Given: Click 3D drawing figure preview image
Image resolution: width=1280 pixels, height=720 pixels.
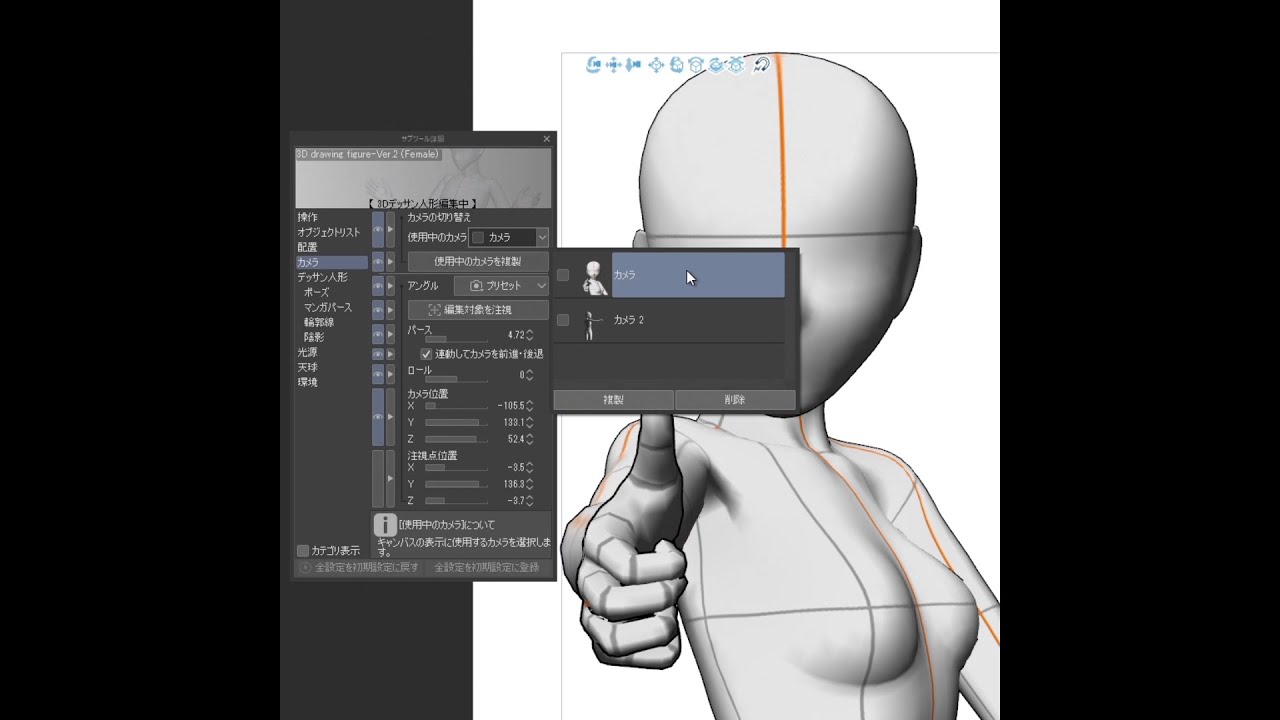Looking at the screenshot, I should 423,178.
